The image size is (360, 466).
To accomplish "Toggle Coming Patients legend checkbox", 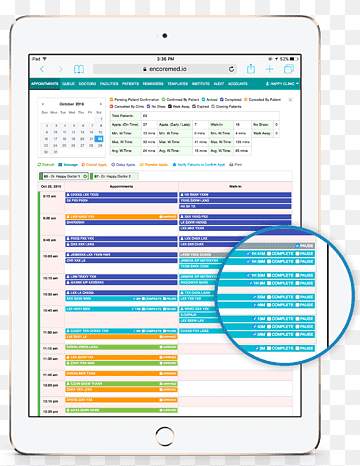I will click(x=213, y=106).
